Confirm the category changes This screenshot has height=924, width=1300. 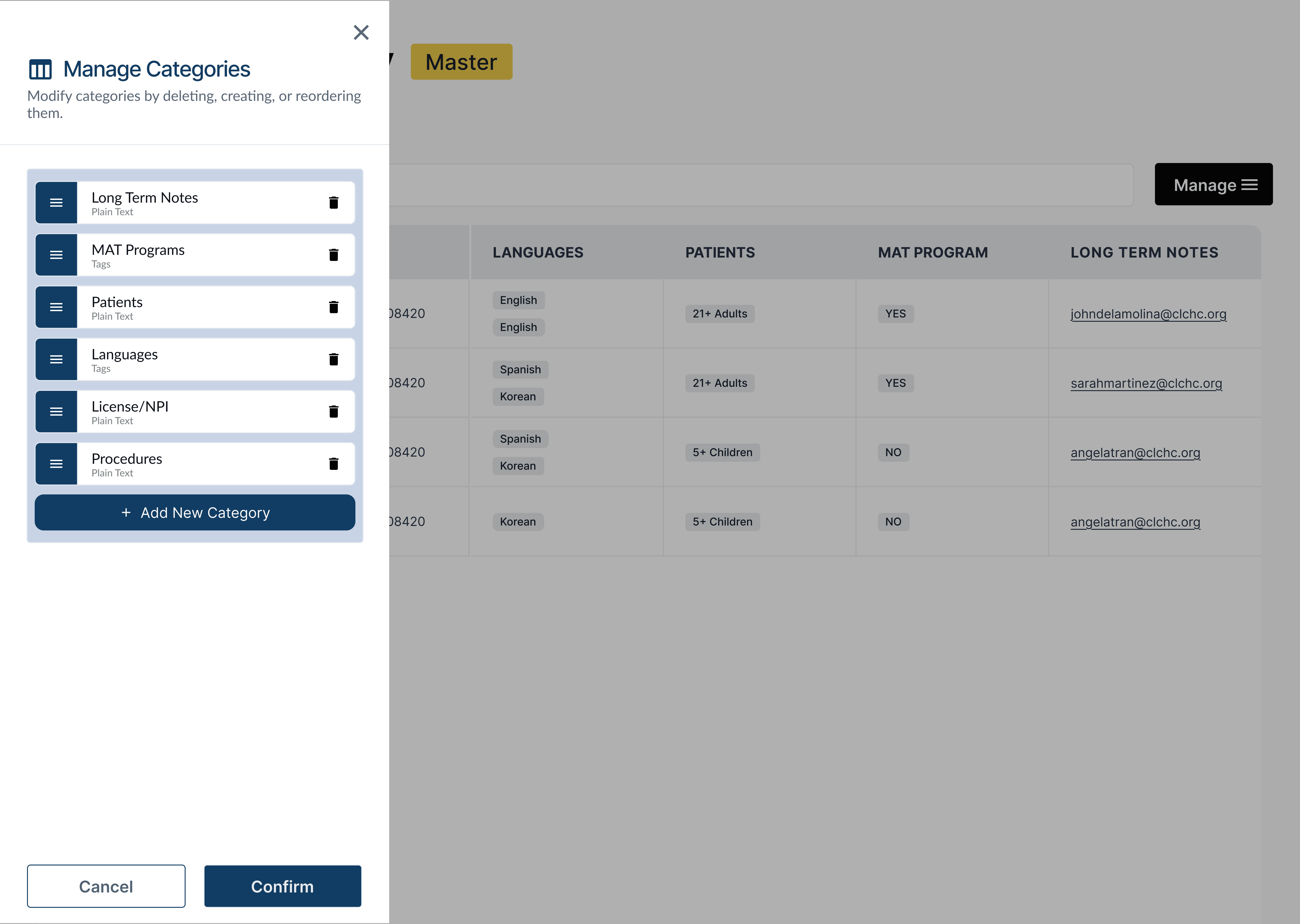pyautogui.click(x=282, y=886)
